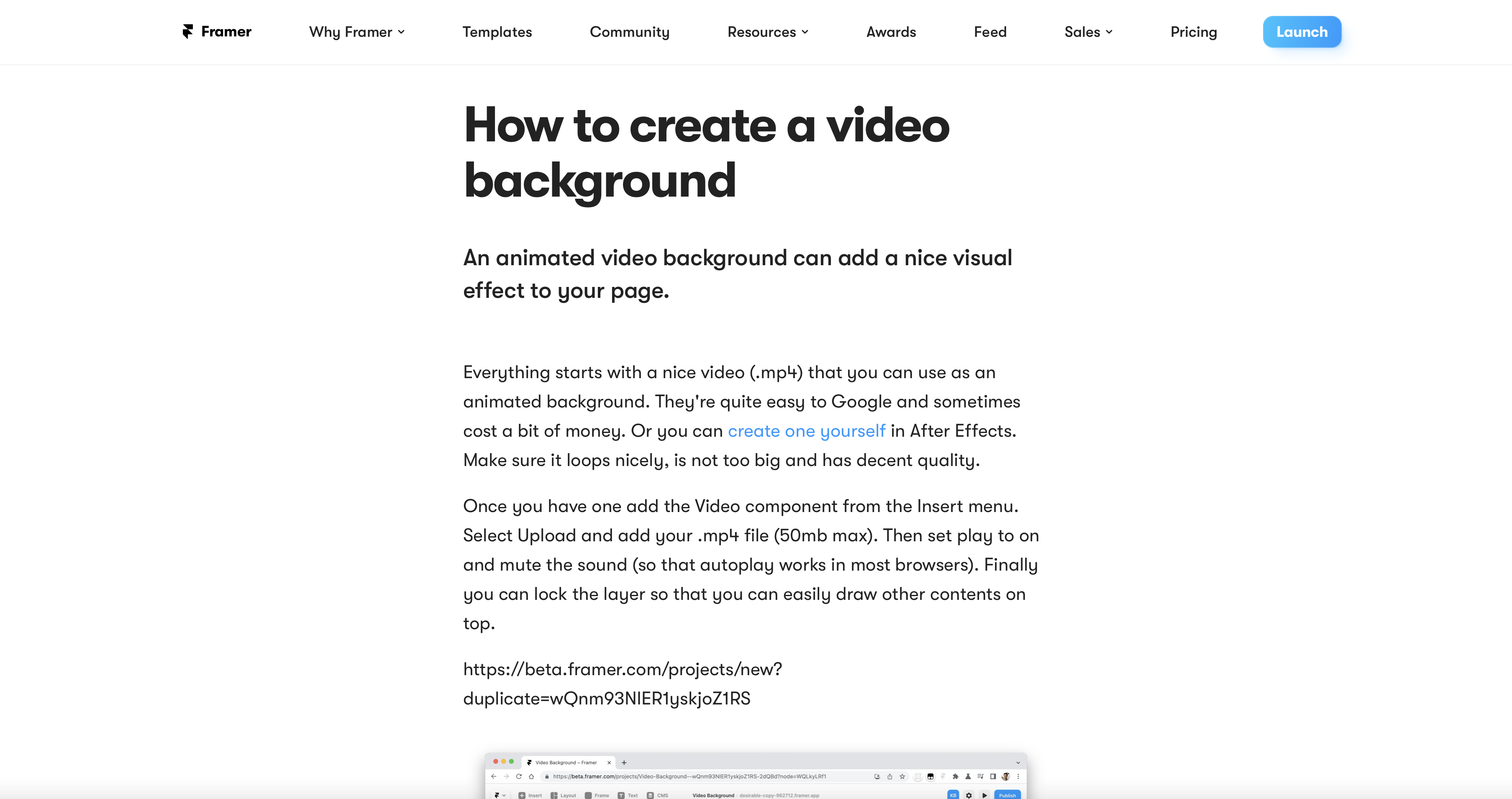Screen dimensions: 1512x799
Task: Click the 'create one yourself' hyperlink
Action: (807, 430)
